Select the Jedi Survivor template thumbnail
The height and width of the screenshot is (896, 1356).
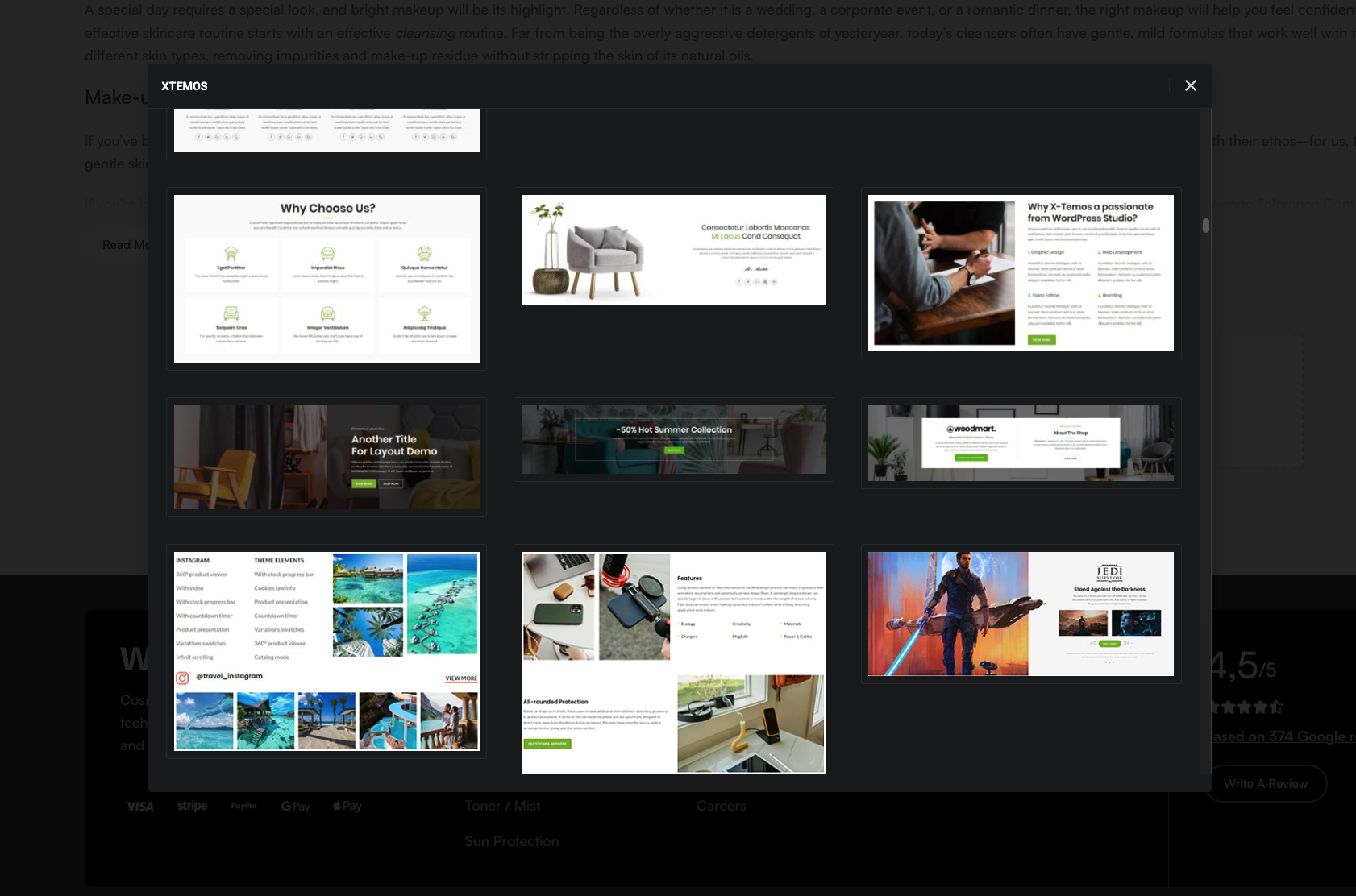click(x=1021, y=614)
